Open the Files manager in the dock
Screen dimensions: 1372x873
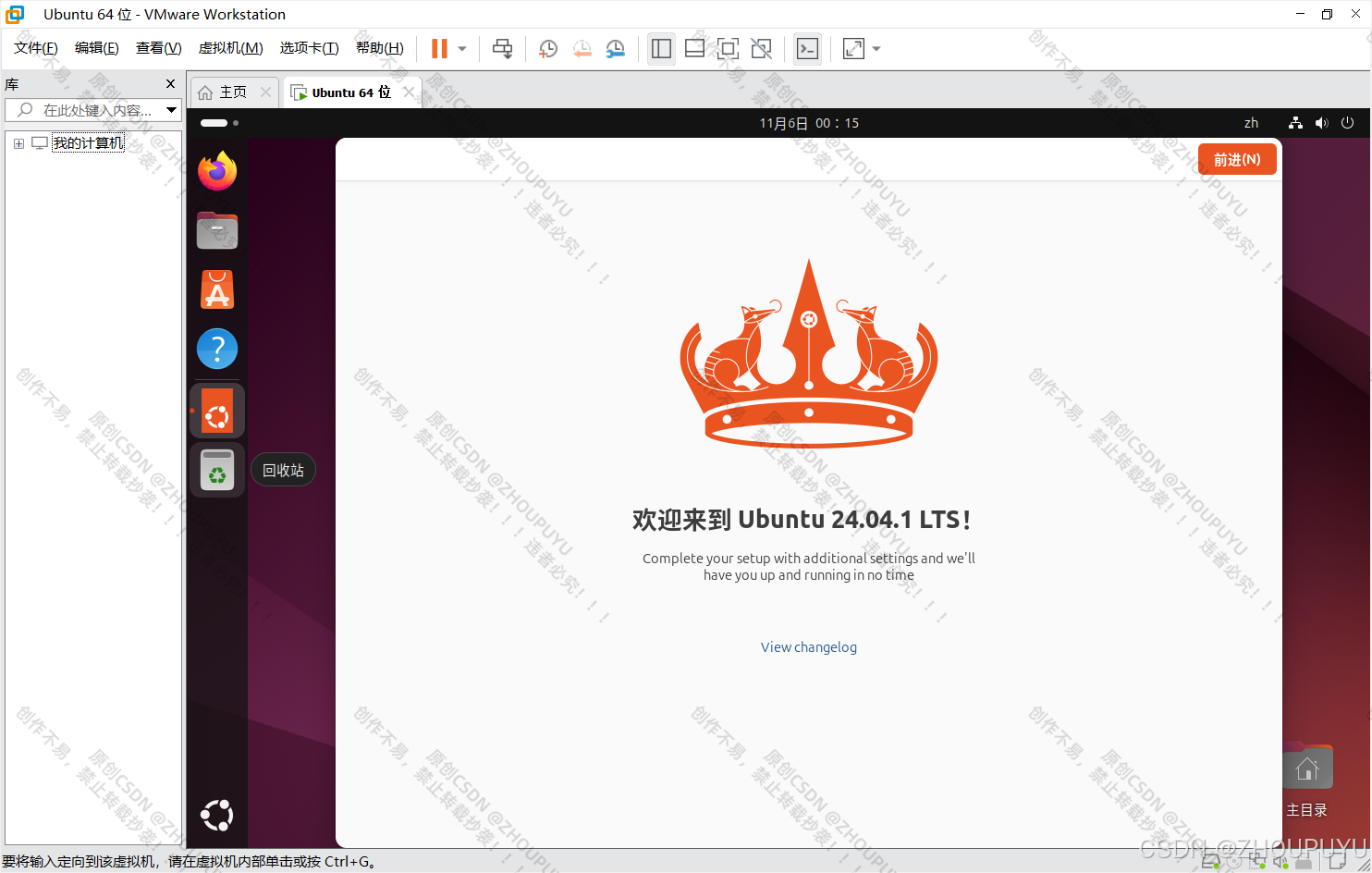[x=217, y=230]
